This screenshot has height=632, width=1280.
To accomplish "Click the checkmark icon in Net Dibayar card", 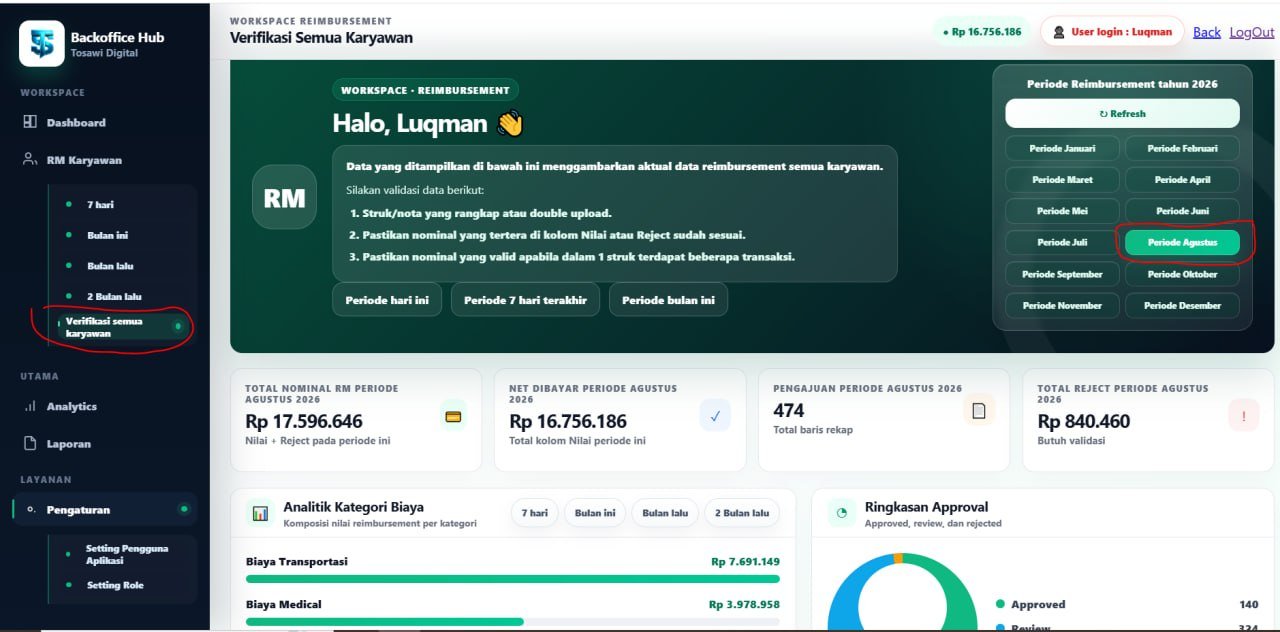I will 715,416.
